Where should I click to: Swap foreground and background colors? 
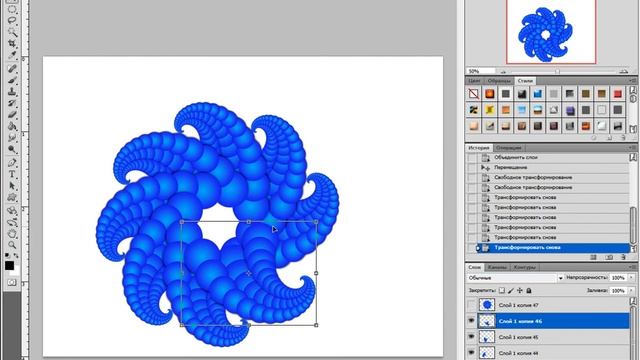16,255
